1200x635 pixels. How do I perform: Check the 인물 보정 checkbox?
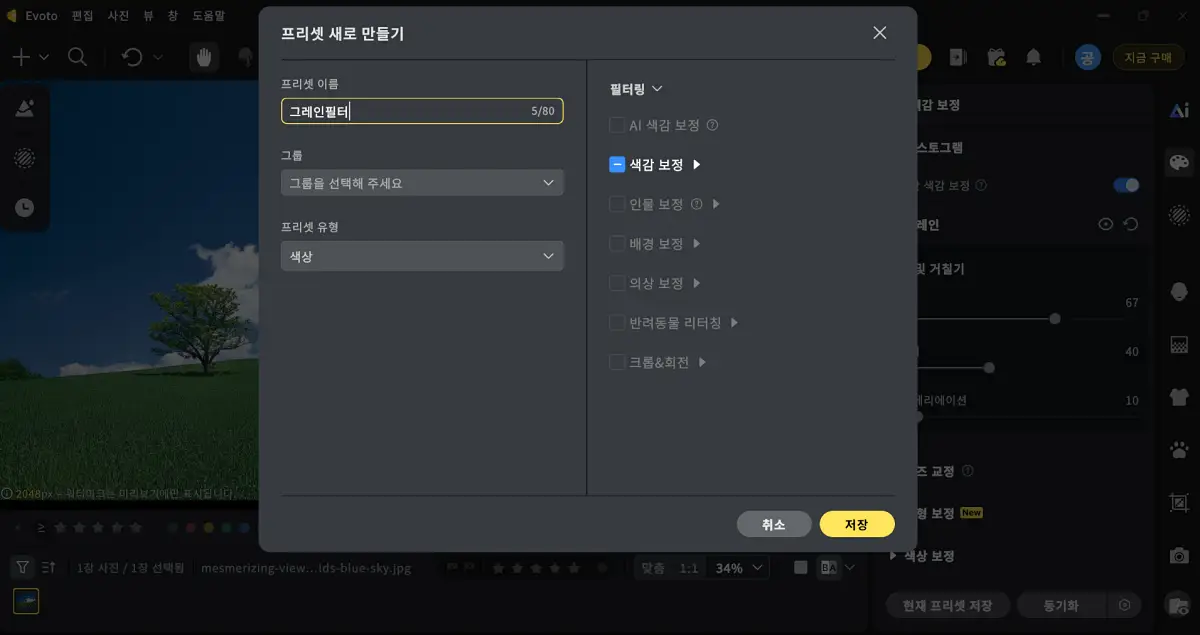[x=617, y=204]
